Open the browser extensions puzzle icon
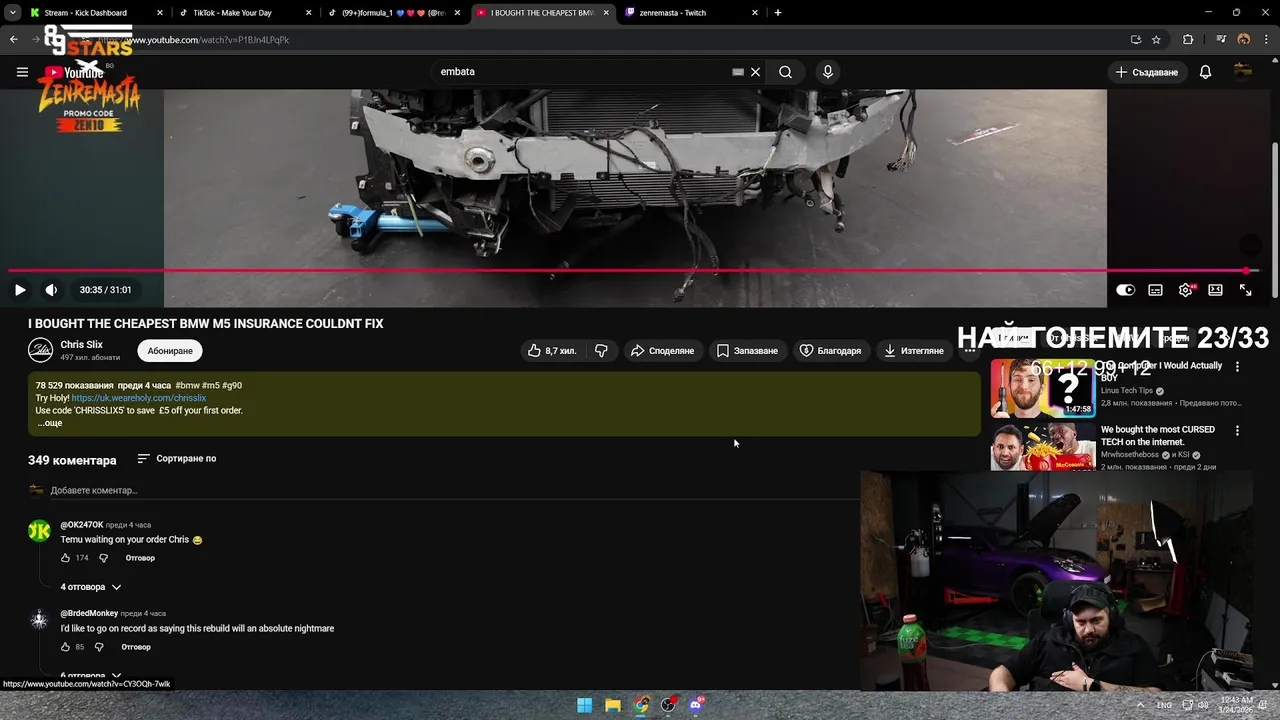This screenshot has height=720, width=1280. 1188,40
